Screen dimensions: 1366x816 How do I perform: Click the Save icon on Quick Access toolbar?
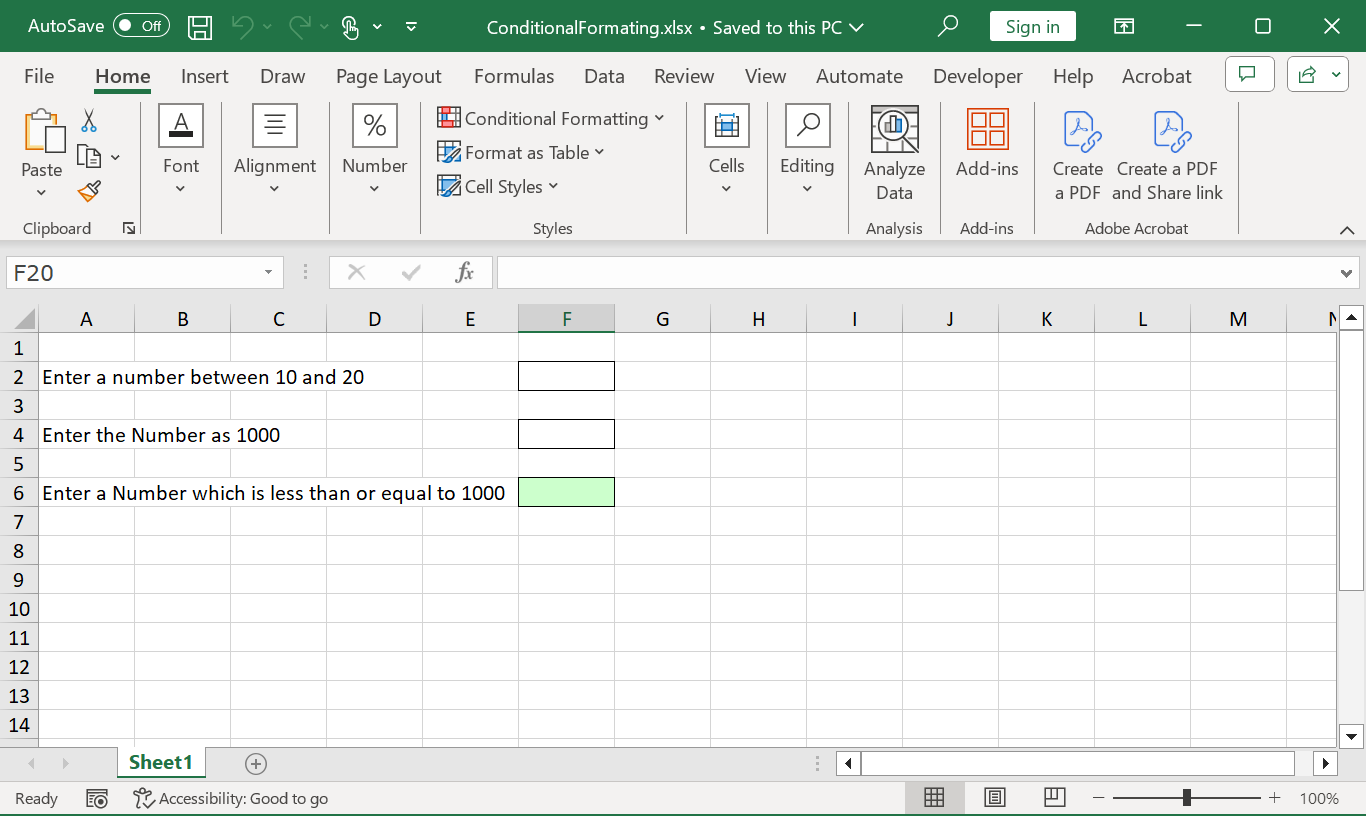(199, 26)
